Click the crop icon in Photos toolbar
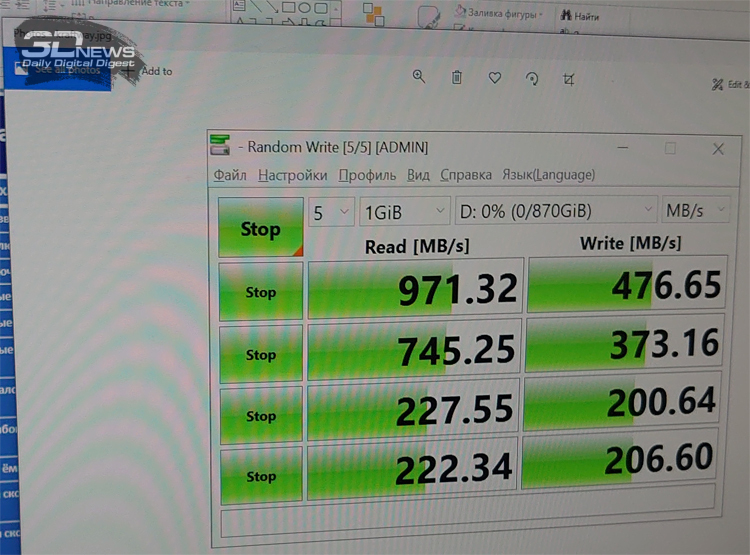This screenshot has height=555, width=750. (x=569, y=80)
